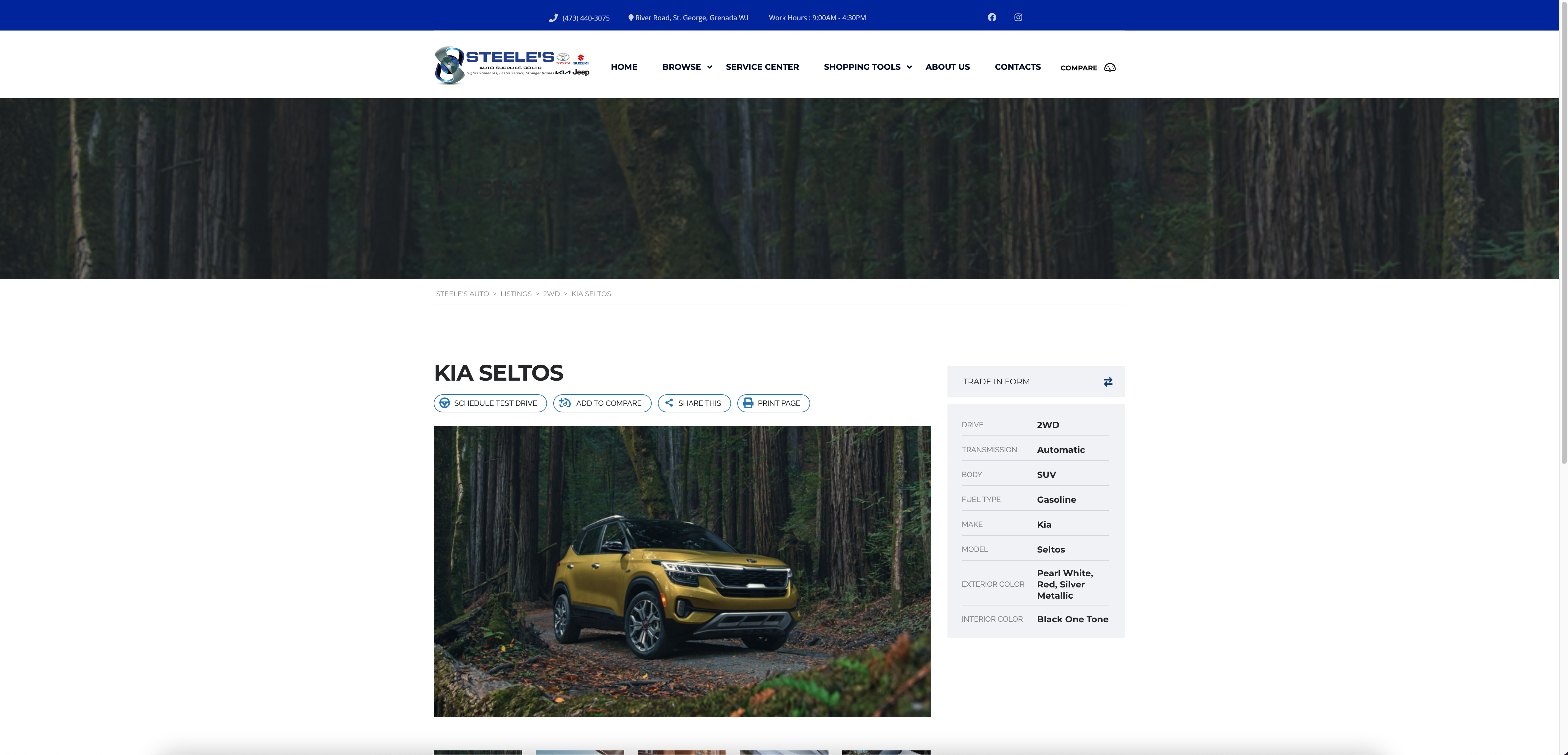Open the Instagram profile icon
Screen dimensions: 1568x755
coord(1018,17)
